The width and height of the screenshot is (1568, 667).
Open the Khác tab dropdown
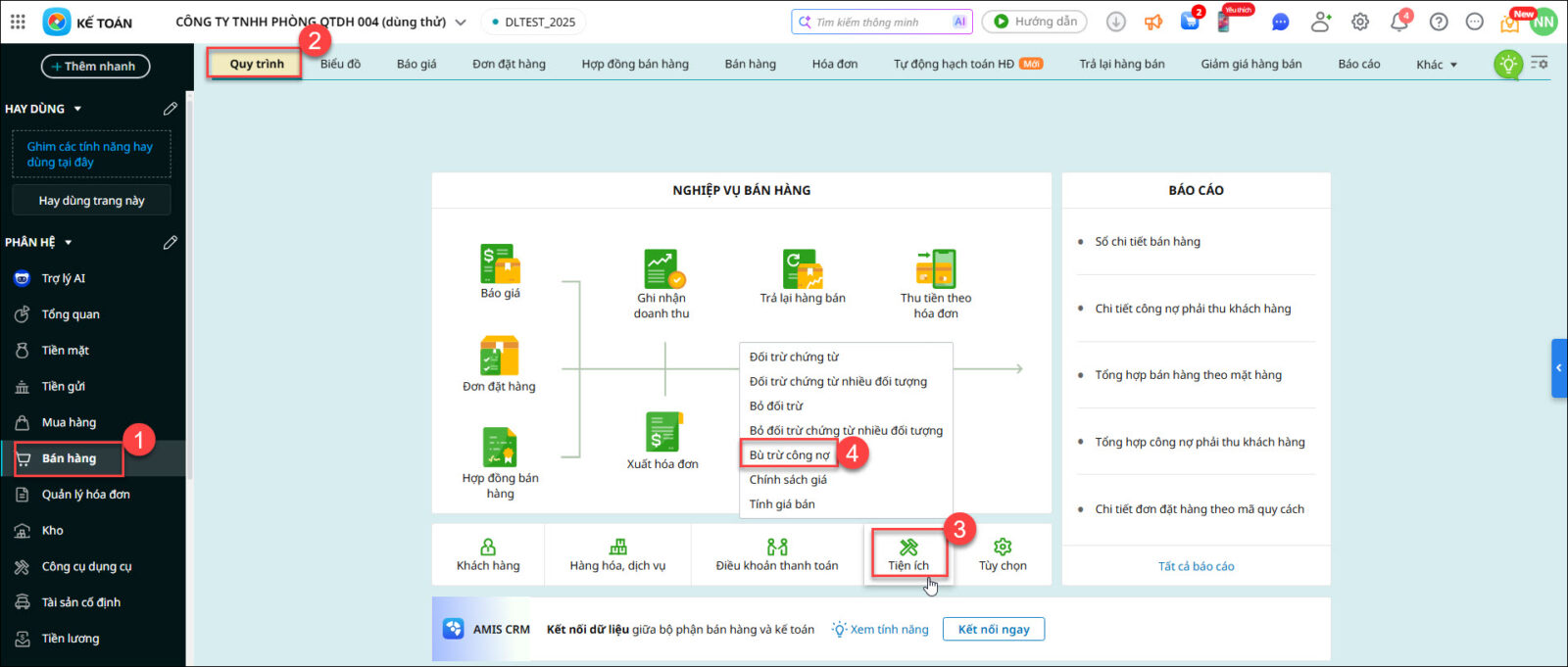pyautogui.click(x=1437, y=65)
